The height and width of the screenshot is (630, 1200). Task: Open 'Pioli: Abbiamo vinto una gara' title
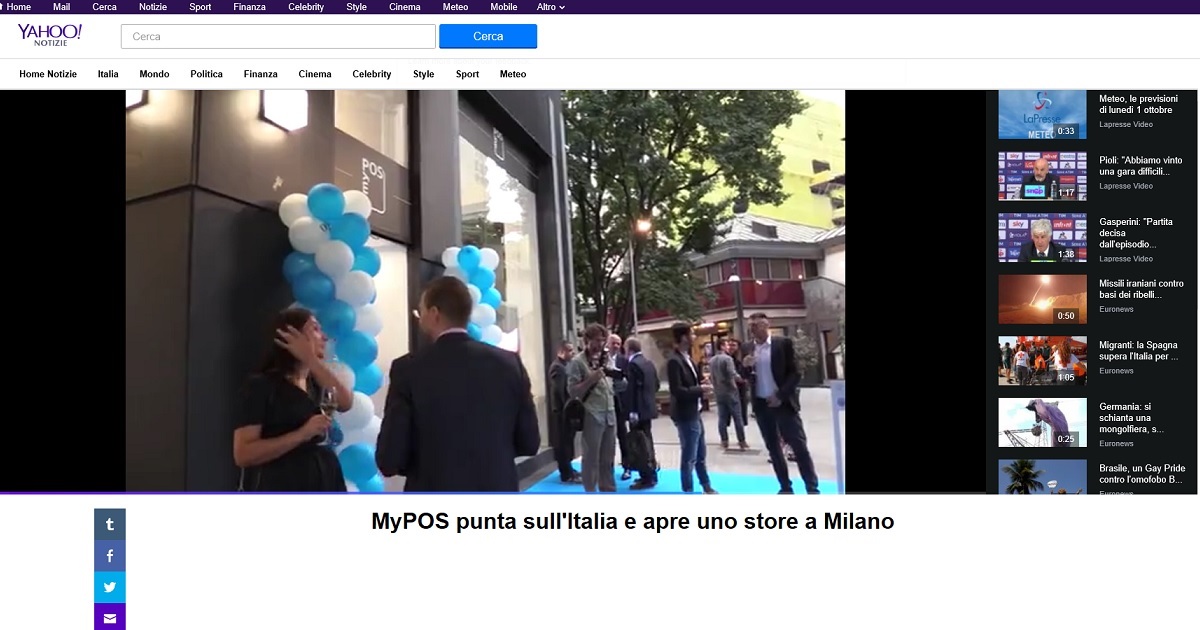[1141, 166]
